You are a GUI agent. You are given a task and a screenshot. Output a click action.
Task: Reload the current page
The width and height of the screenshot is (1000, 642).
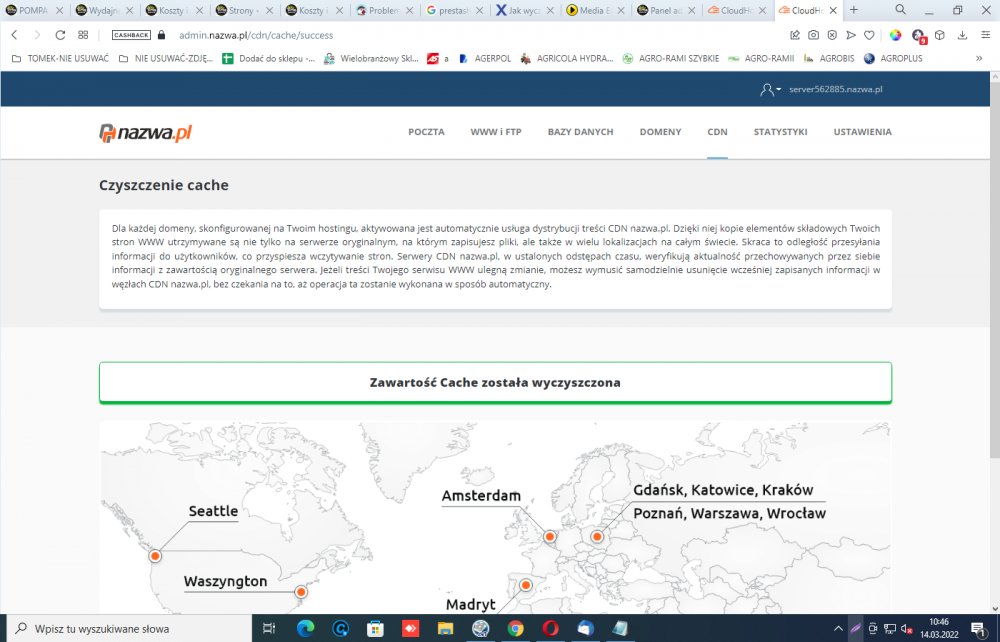(60, 35)
